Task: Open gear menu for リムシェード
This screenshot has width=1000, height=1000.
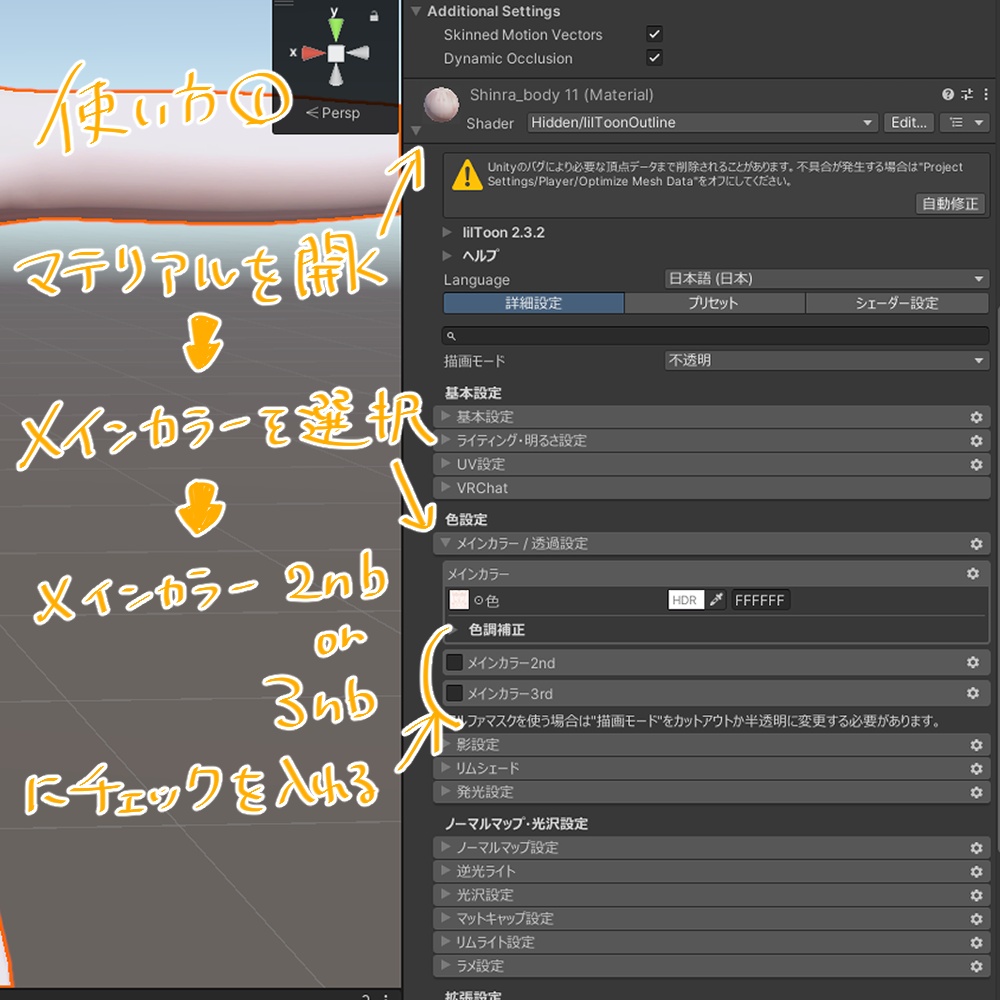Action: click(976, 768)
